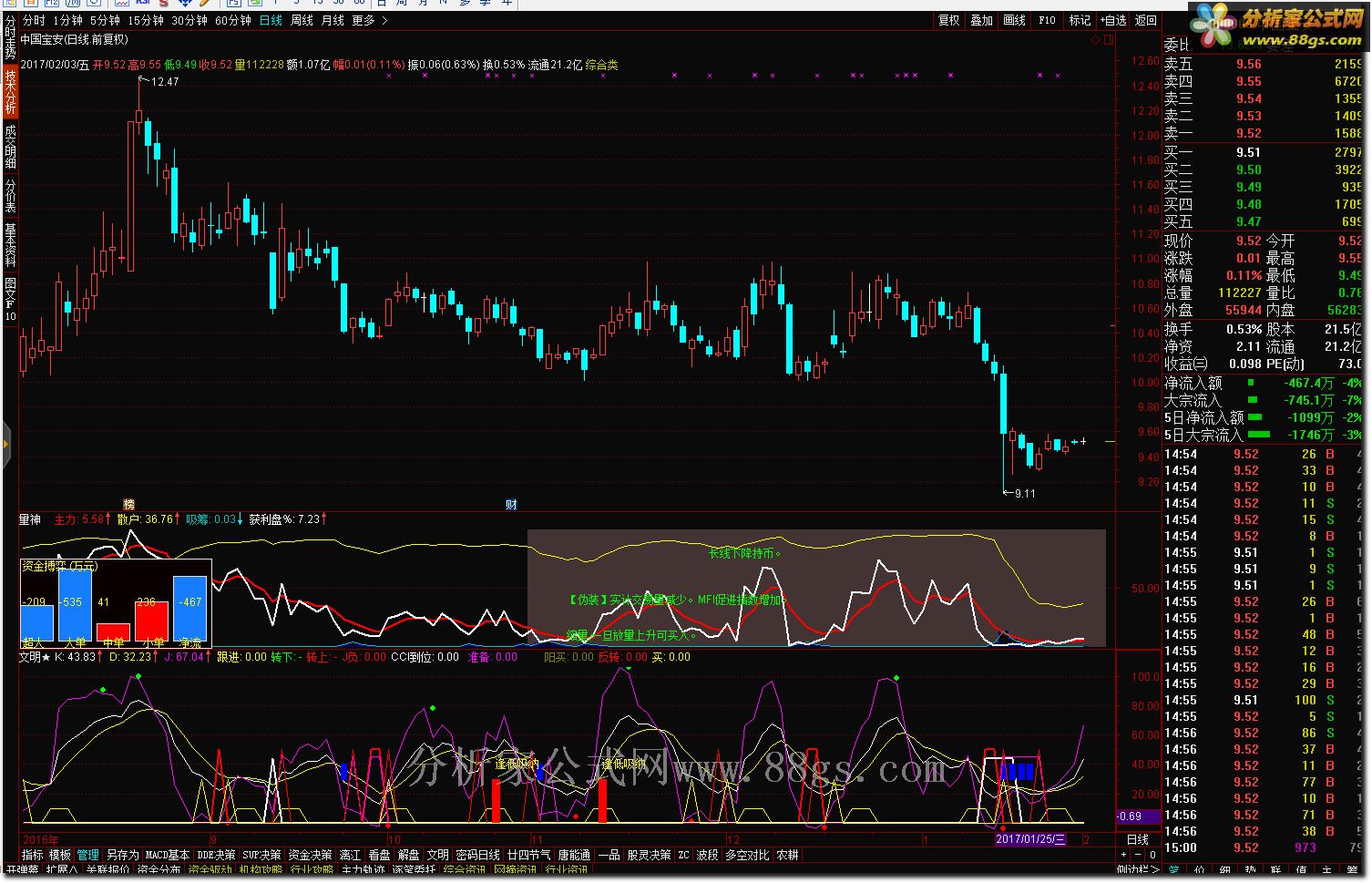Switch to 月线 monthly chart
The height and width of the screenshot is (883, 1372).
pos(333,20)
